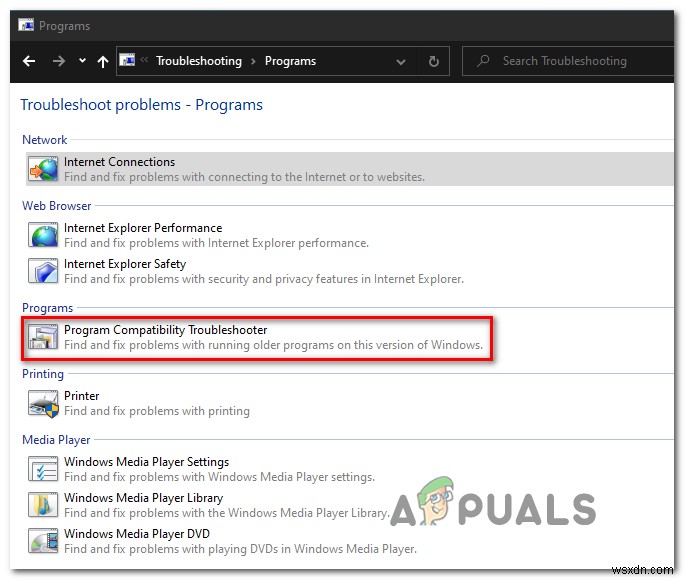Focus the Search Troubleshooting field
685x580 pixels.
click(568, 61)
